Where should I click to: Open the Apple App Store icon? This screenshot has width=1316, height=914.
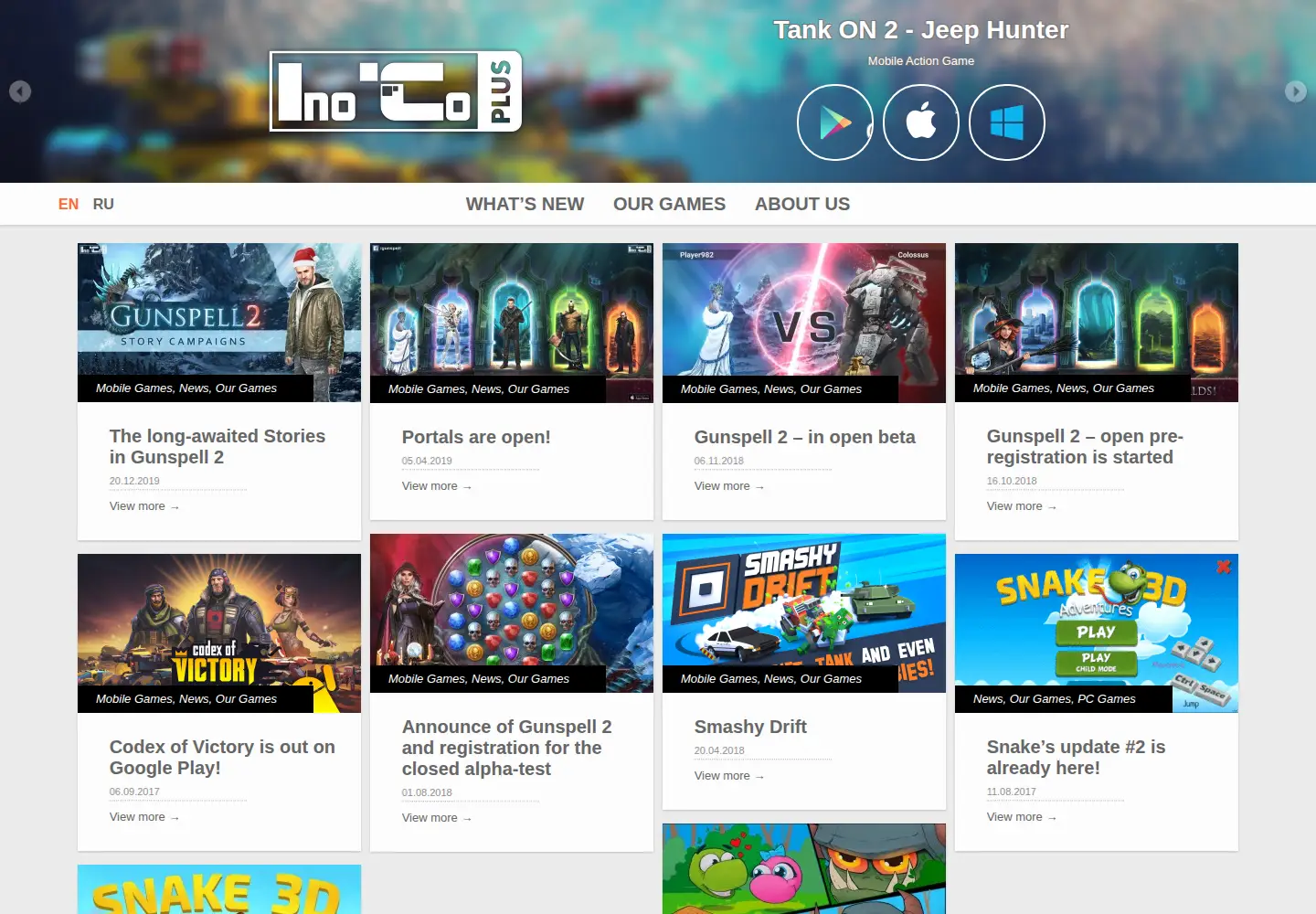(921, 122)
